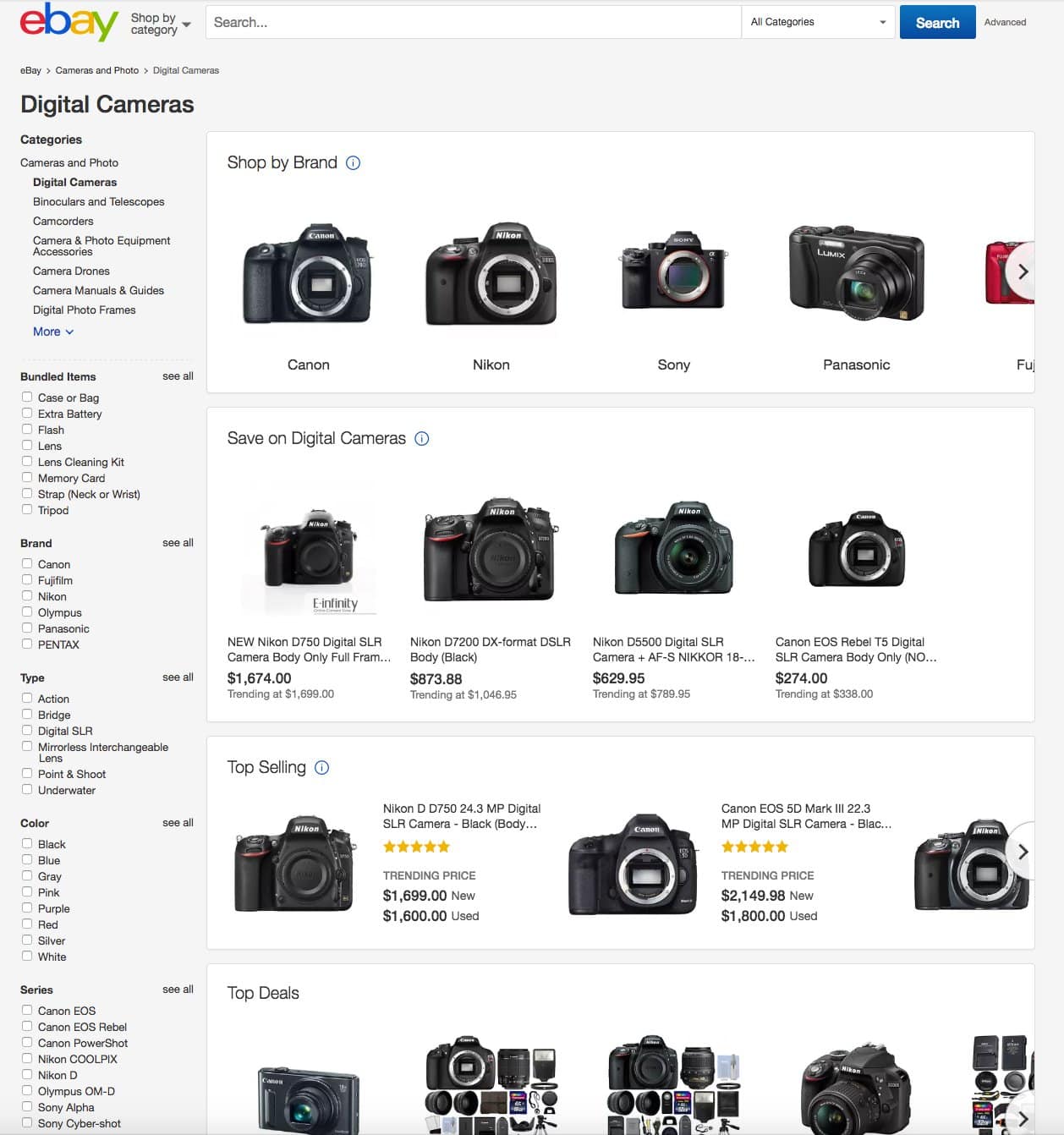Open NEW Nikon D750 Digital SLR listing title
This screenshot has height=1135, width=1064.
pyautogui.click(x=309, y=650)
